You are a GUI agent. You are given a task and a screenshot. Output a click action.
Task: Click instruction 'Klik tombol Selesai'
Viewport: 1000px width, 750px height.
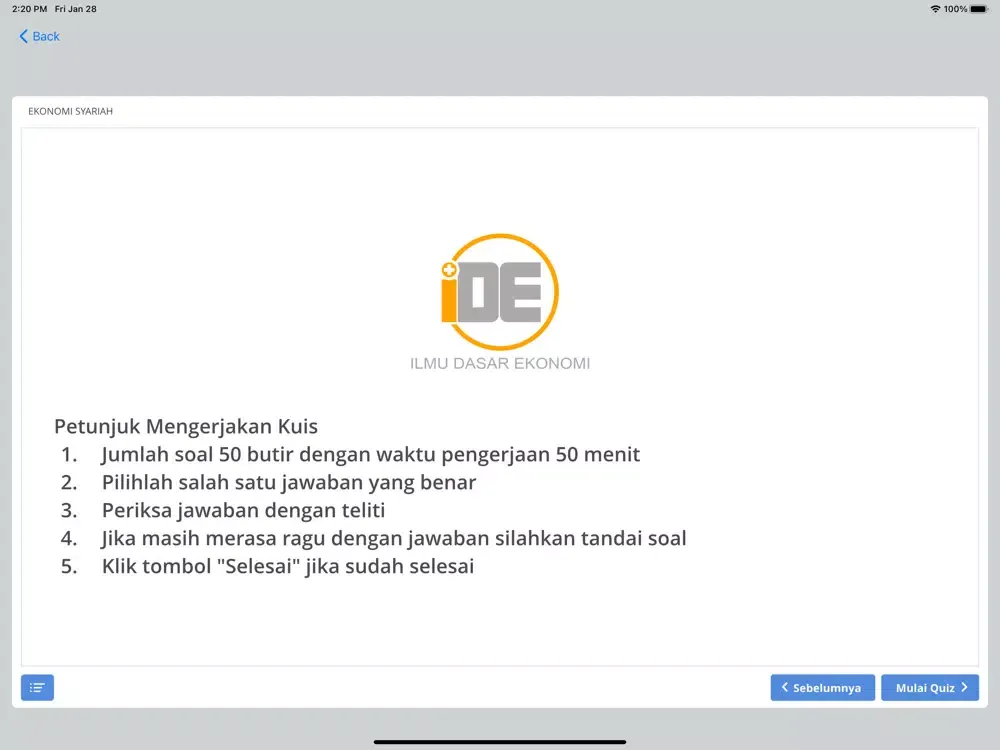(x=288, y=566)
